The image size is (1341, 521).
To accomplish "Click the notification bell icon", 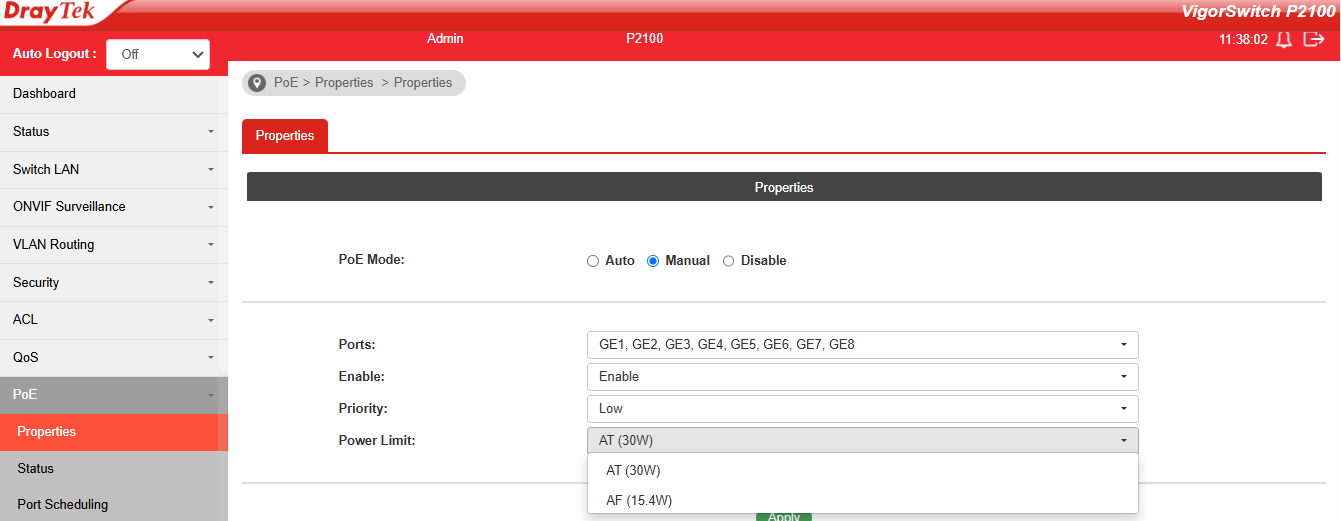I will point(1285,40).
